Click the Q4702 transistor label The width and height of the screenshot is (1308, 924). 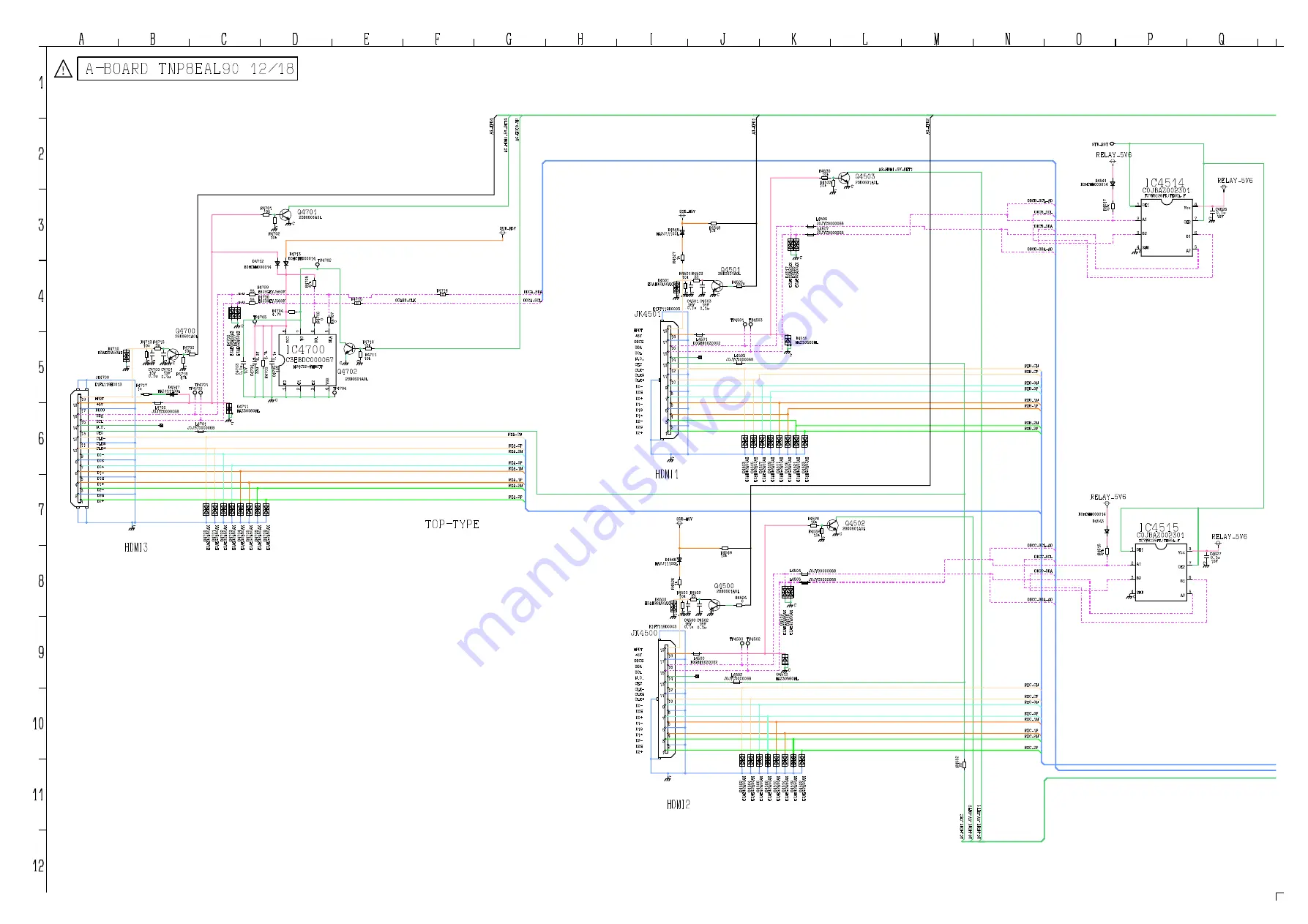point(347,372)
